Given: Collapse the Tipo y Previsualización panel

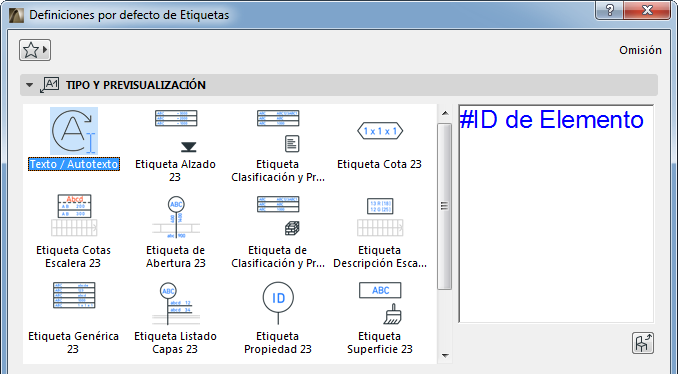Looking at the screenshot, I should (x=29, y=85).
